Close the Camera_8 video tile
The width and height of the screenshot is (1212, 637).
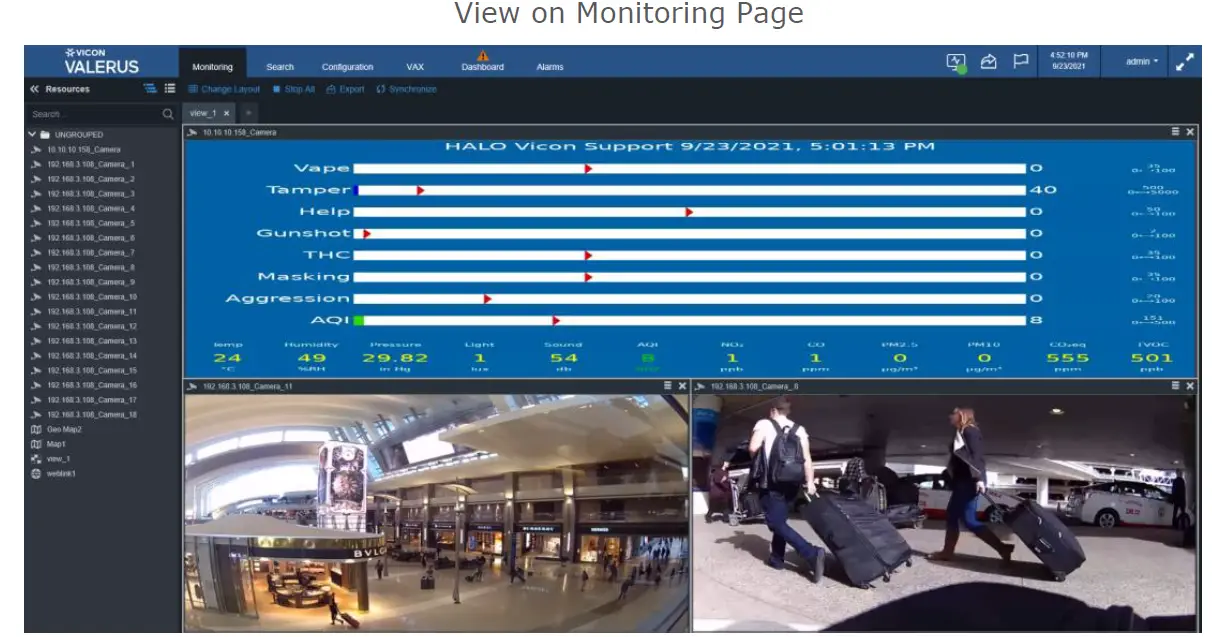1190,386
